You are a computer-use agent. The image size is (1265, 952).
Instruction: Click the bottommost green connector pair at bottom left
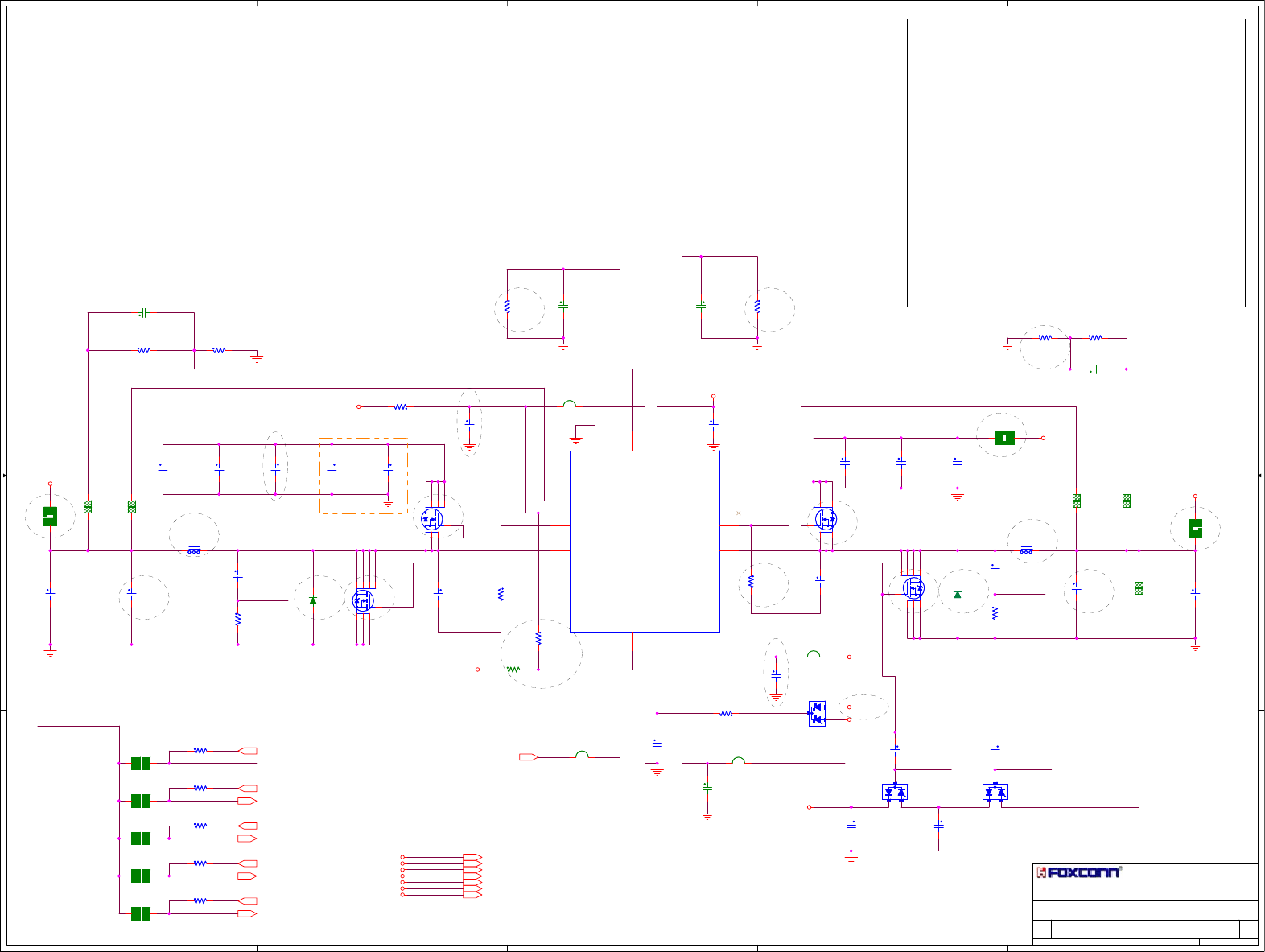(x=141, y=913)
